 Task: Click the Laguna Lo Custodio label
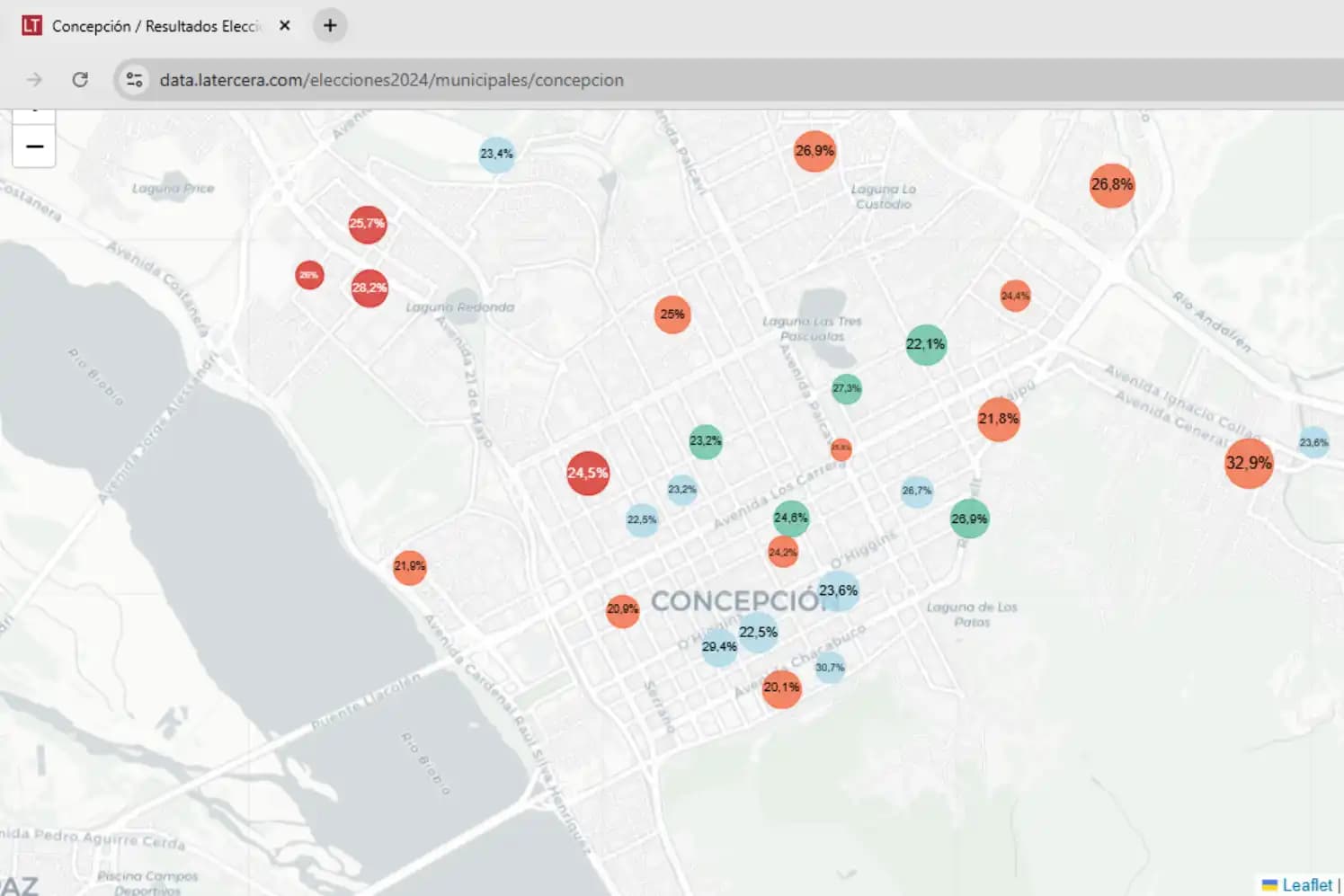[884, 197]
